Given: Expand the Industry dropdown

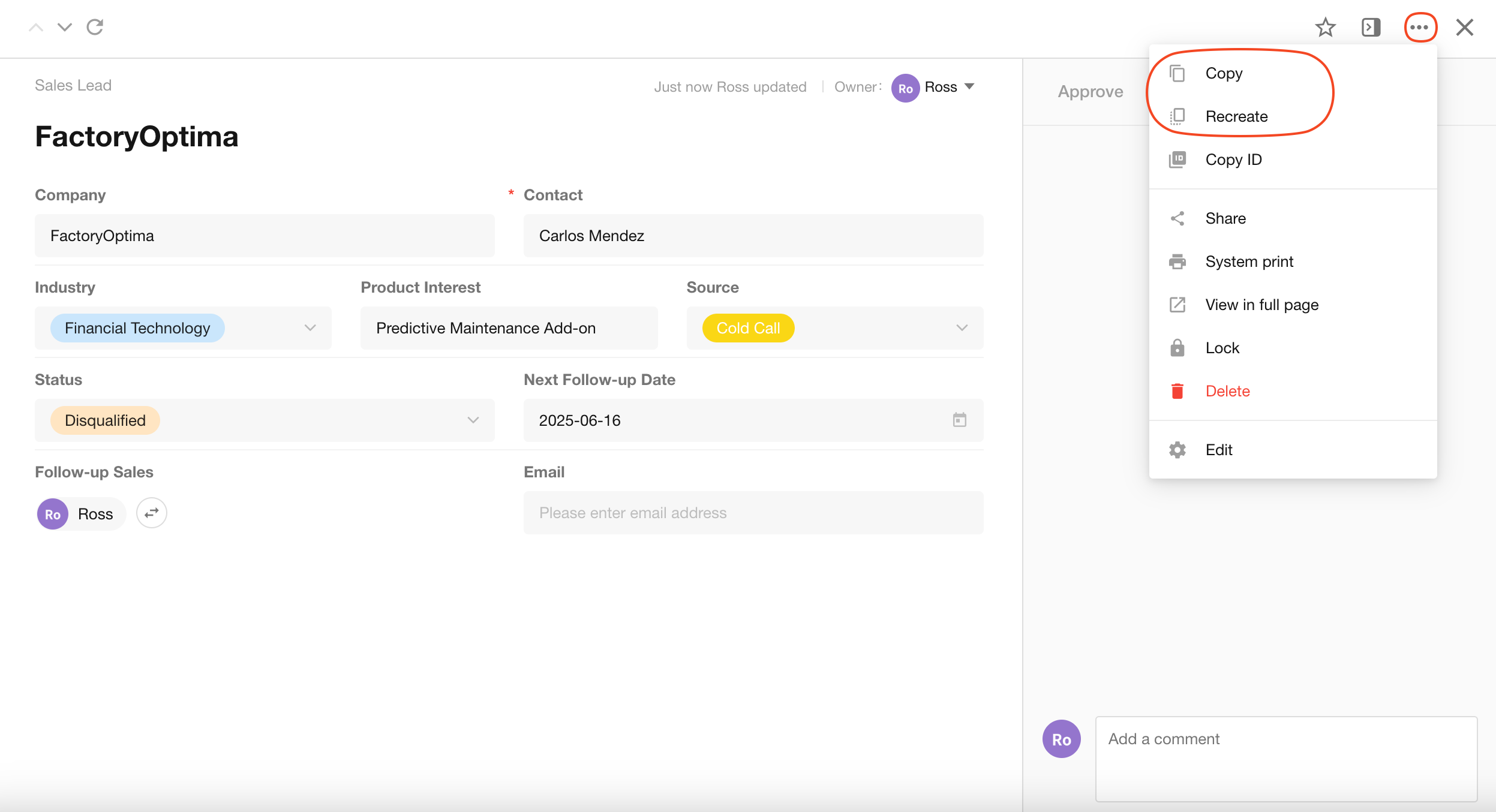Looking at the screenshot, I should (x=310, y=328).
